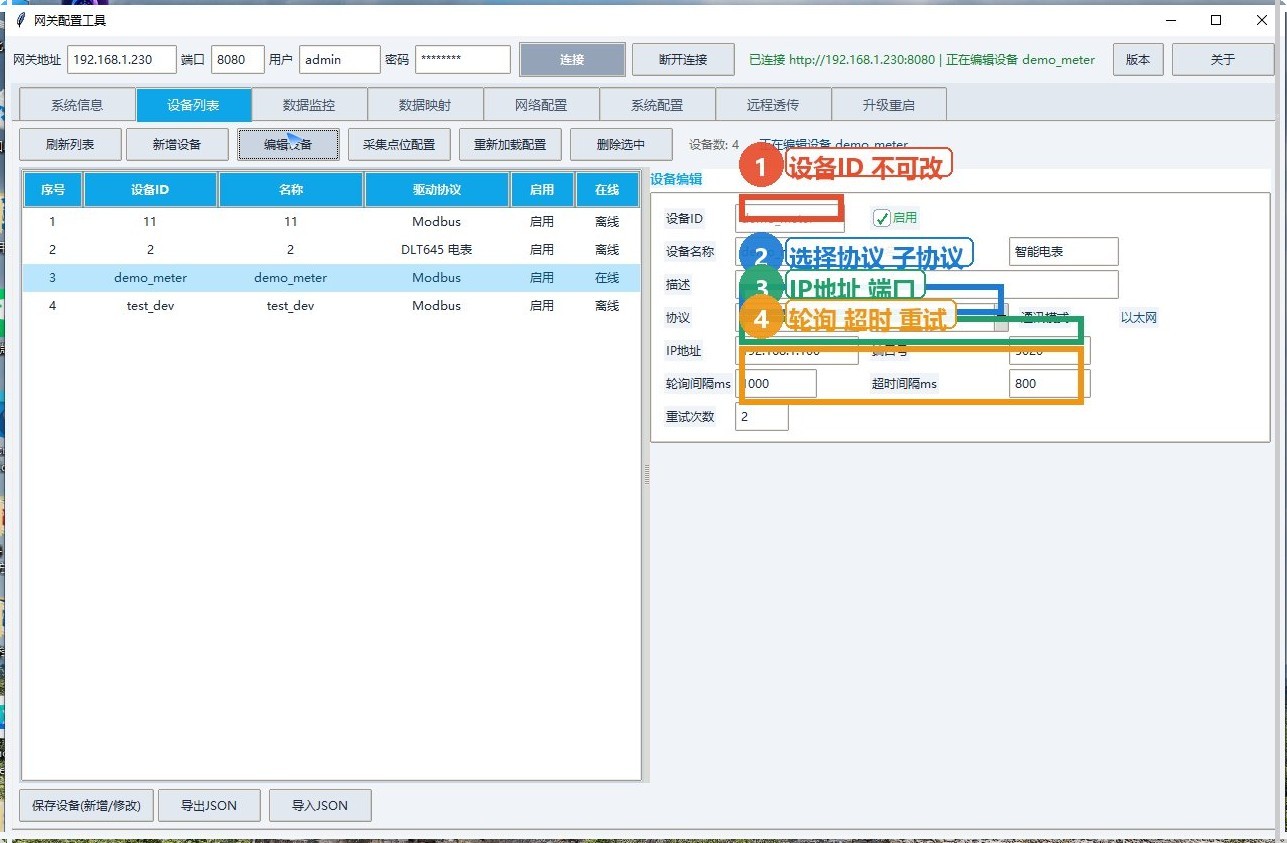
Task: Click 重新加载配置 button
Action: click(x=510, y=144)
